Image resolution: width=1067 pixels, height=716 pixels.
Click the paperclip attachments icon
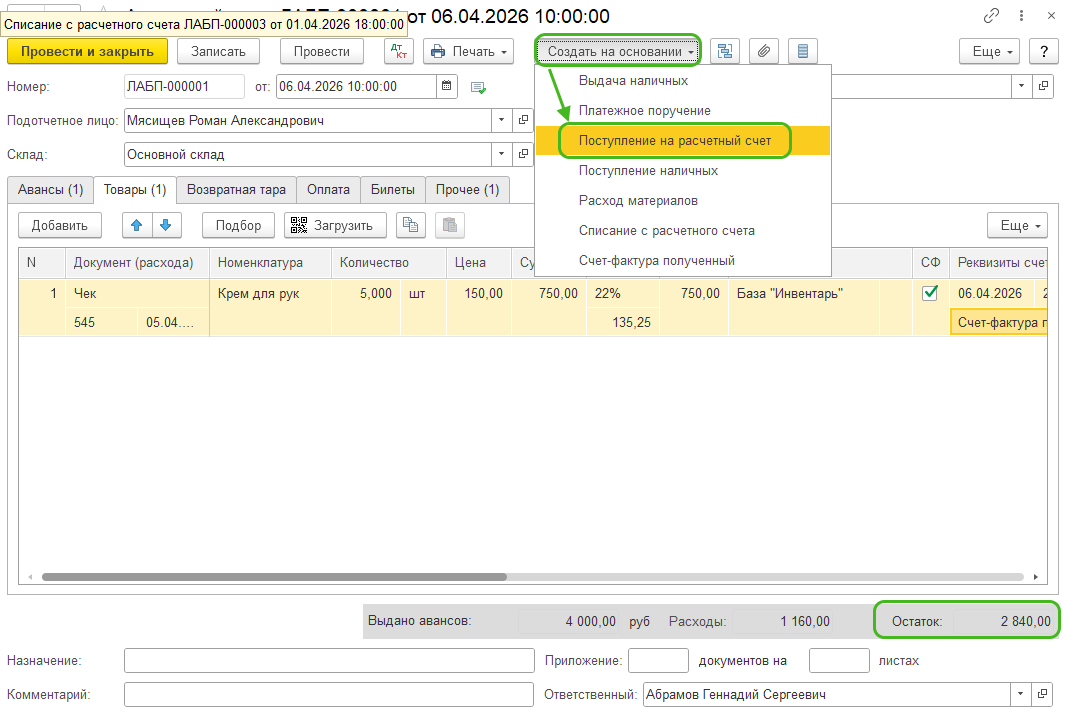point(764,51)
